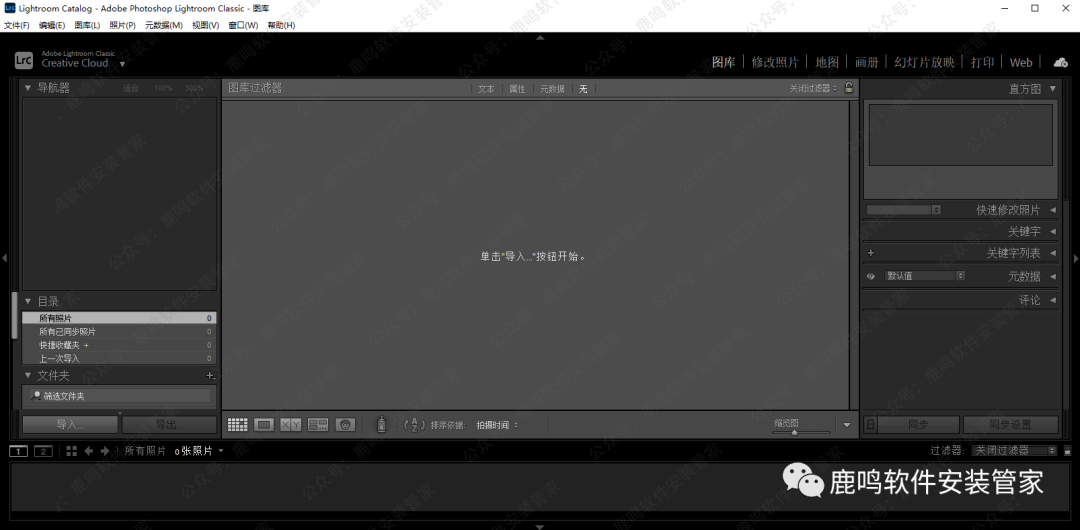
Task: Switch to 修改照片 module
Action: (775, 62)
